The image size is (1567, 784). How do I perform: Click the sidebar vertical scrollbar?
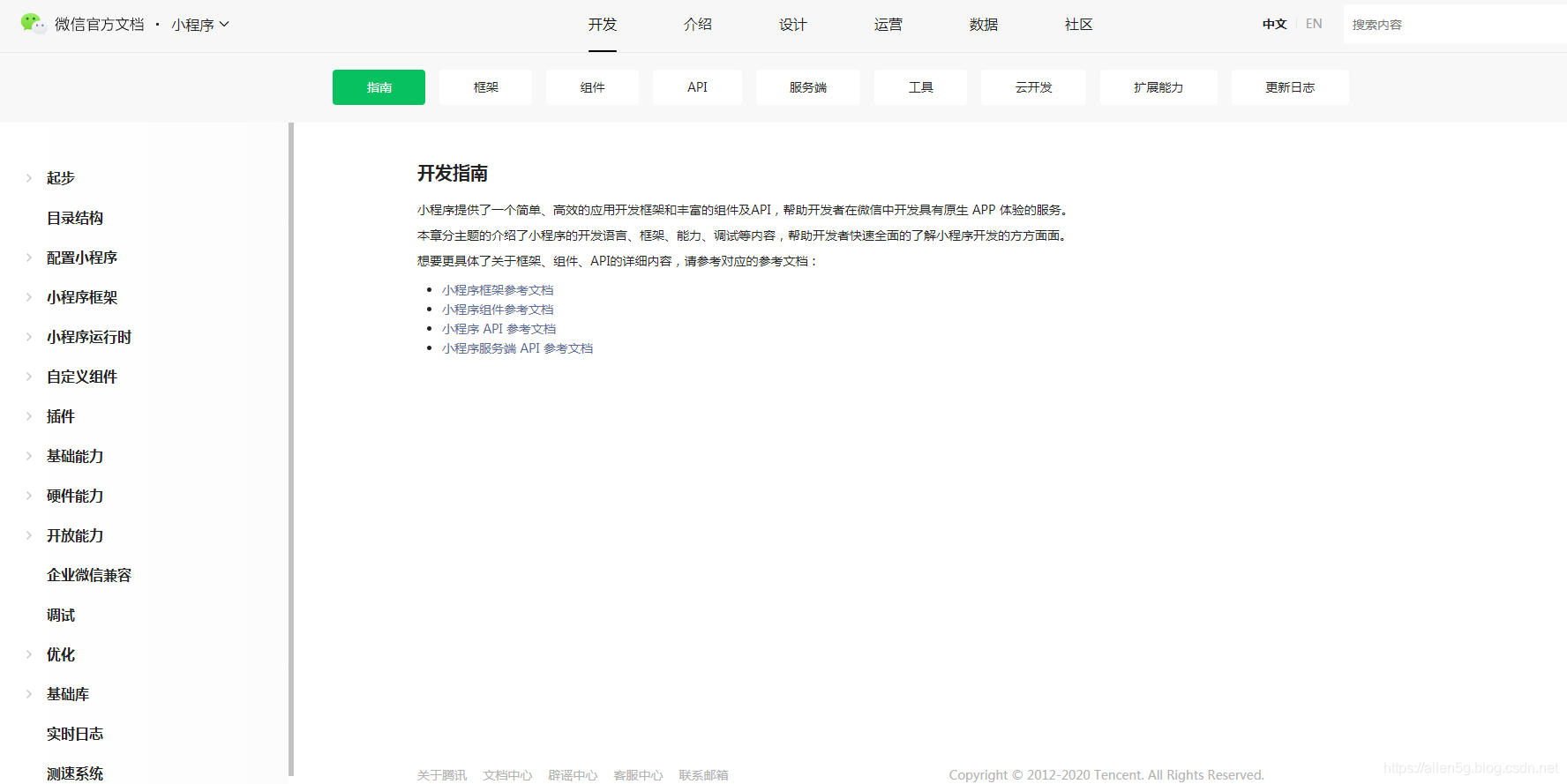[x=290, y=450]
